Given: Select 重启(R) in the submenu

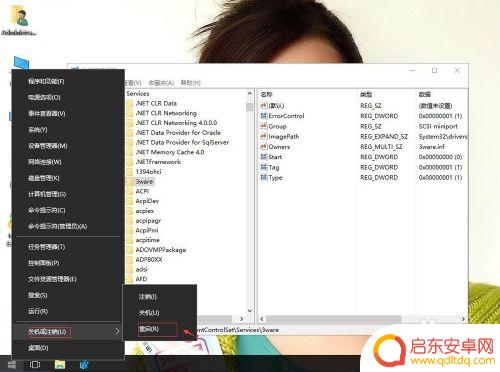Looking at the screenshot, I should [x=160, y=329].
